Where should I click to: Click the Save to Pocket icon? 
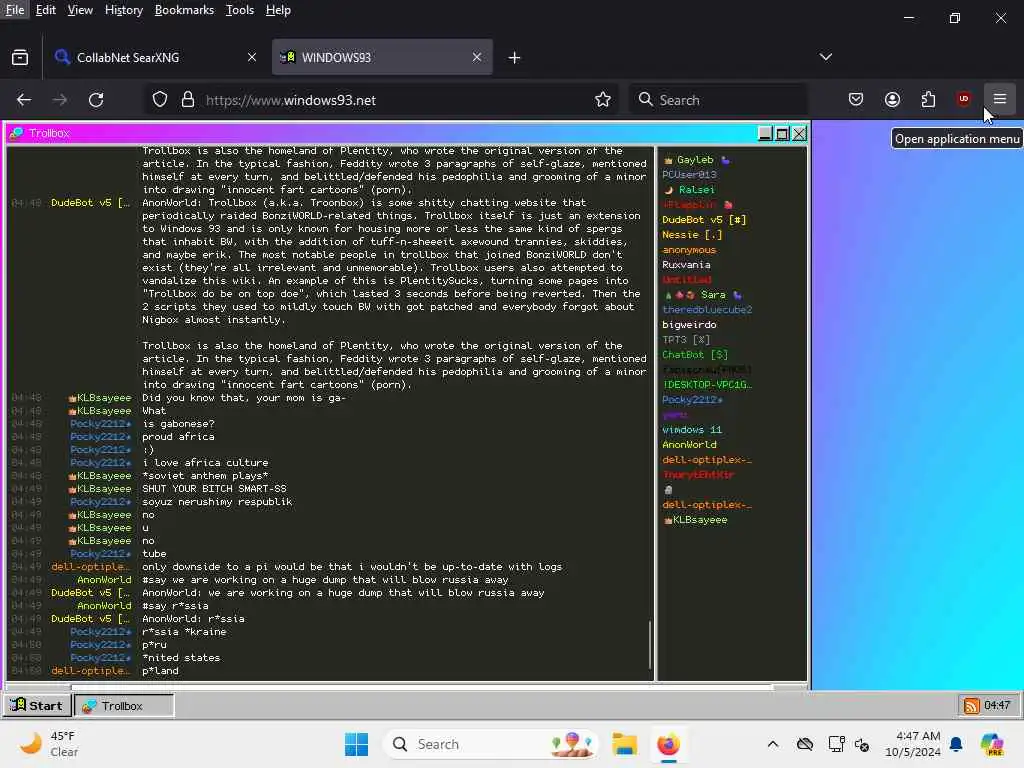(x=856, y=99)
